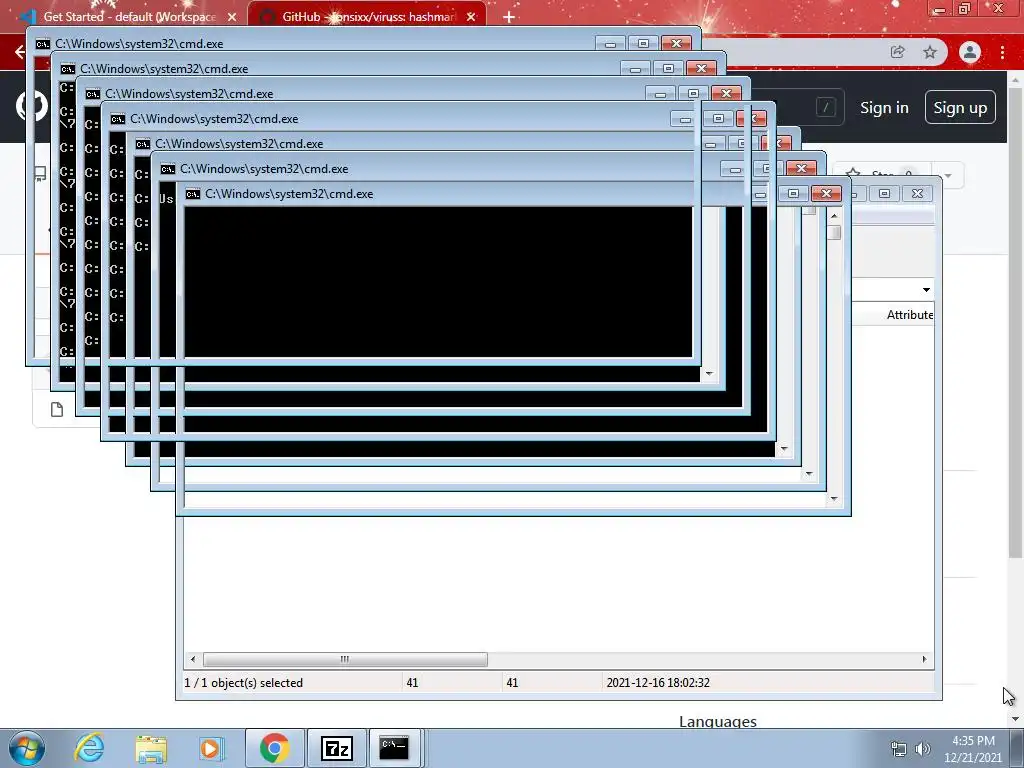Open Chrome's three-dot menu

[x=1002, y=52]
